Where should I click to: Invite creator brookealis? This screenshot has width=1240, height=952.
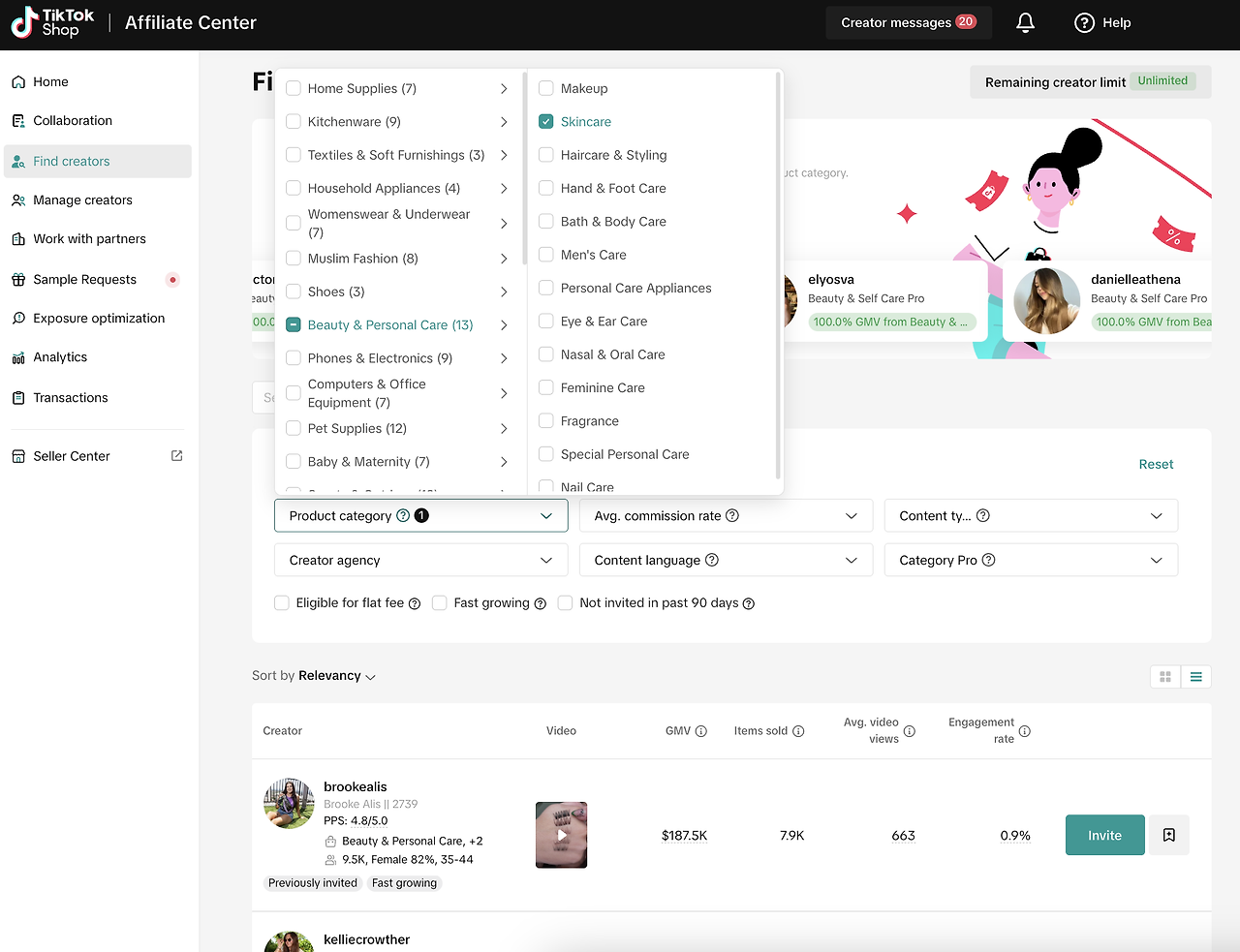(x=1105, y=835)
